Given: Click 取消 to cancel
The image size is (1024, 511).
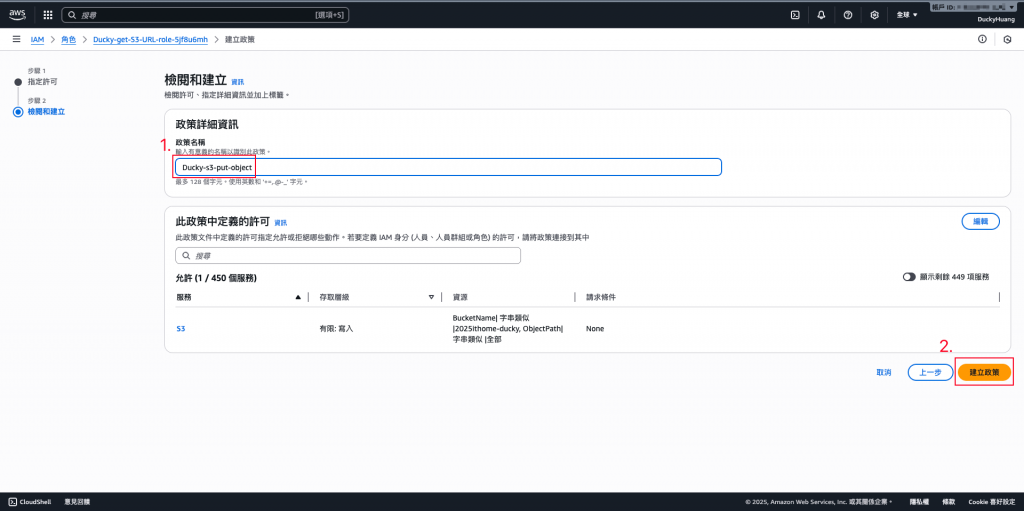Looking at the screenshot, I should (884, 372).
